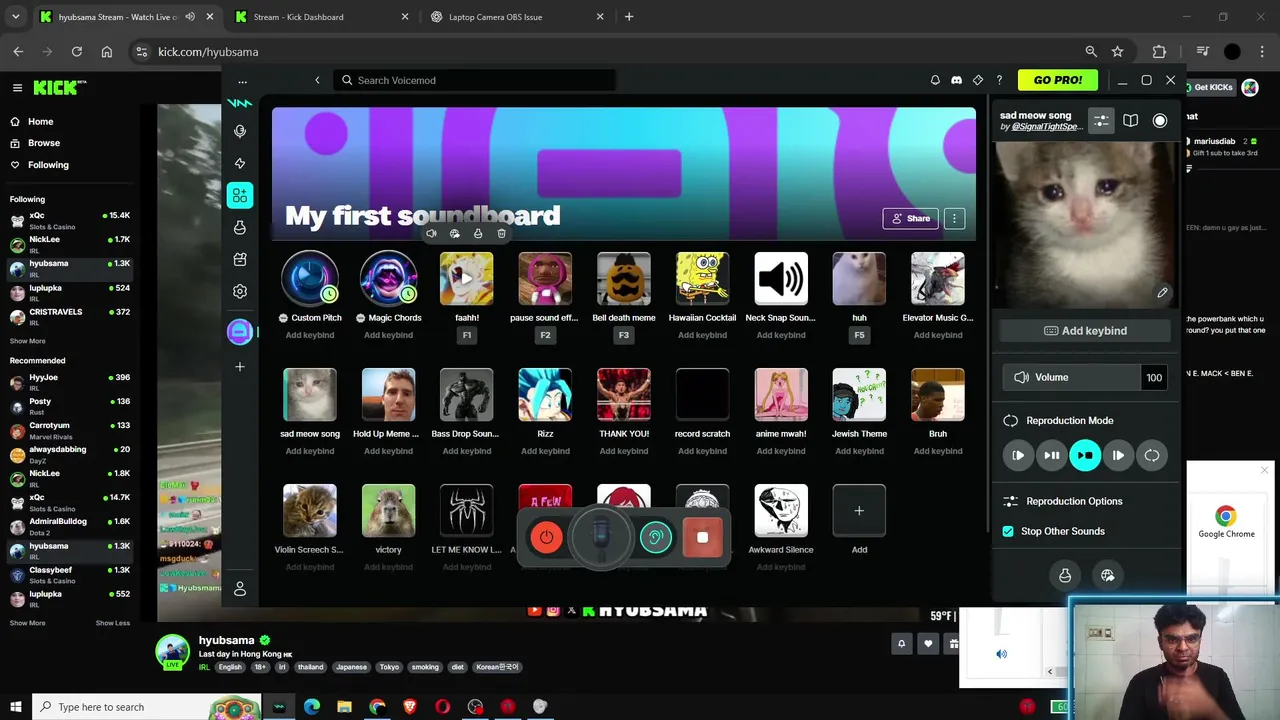The image size is (1280, 720).
Task: Select the Custom Pitch voice tile
Action: (x=310, y=279)
